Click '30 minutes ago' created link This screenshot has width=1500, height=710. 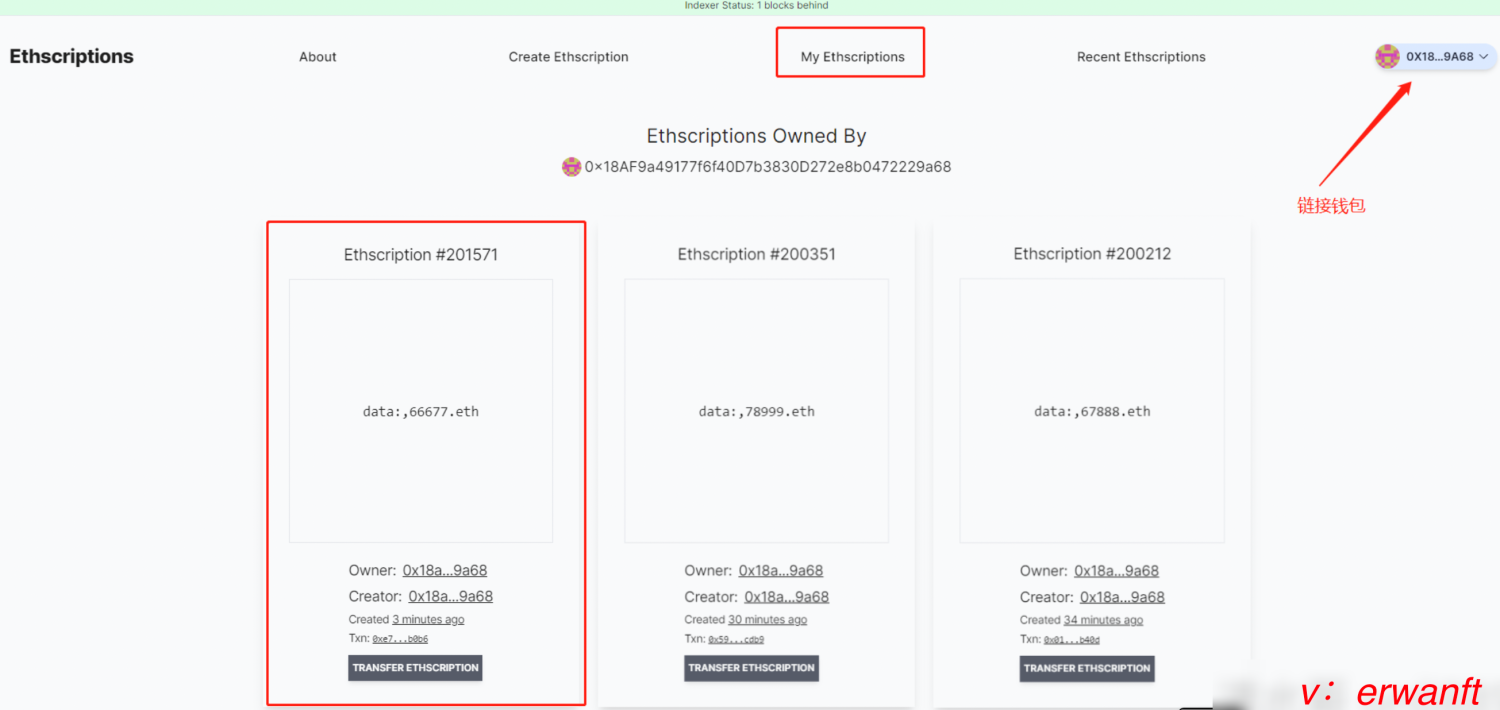(767, 620)
